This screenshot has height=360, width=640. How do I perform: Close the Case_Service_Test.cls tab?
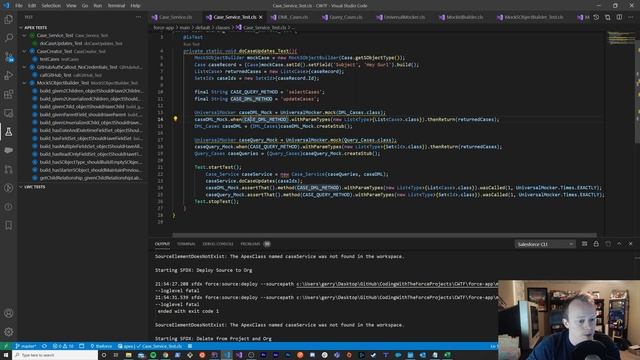(261, 17)
